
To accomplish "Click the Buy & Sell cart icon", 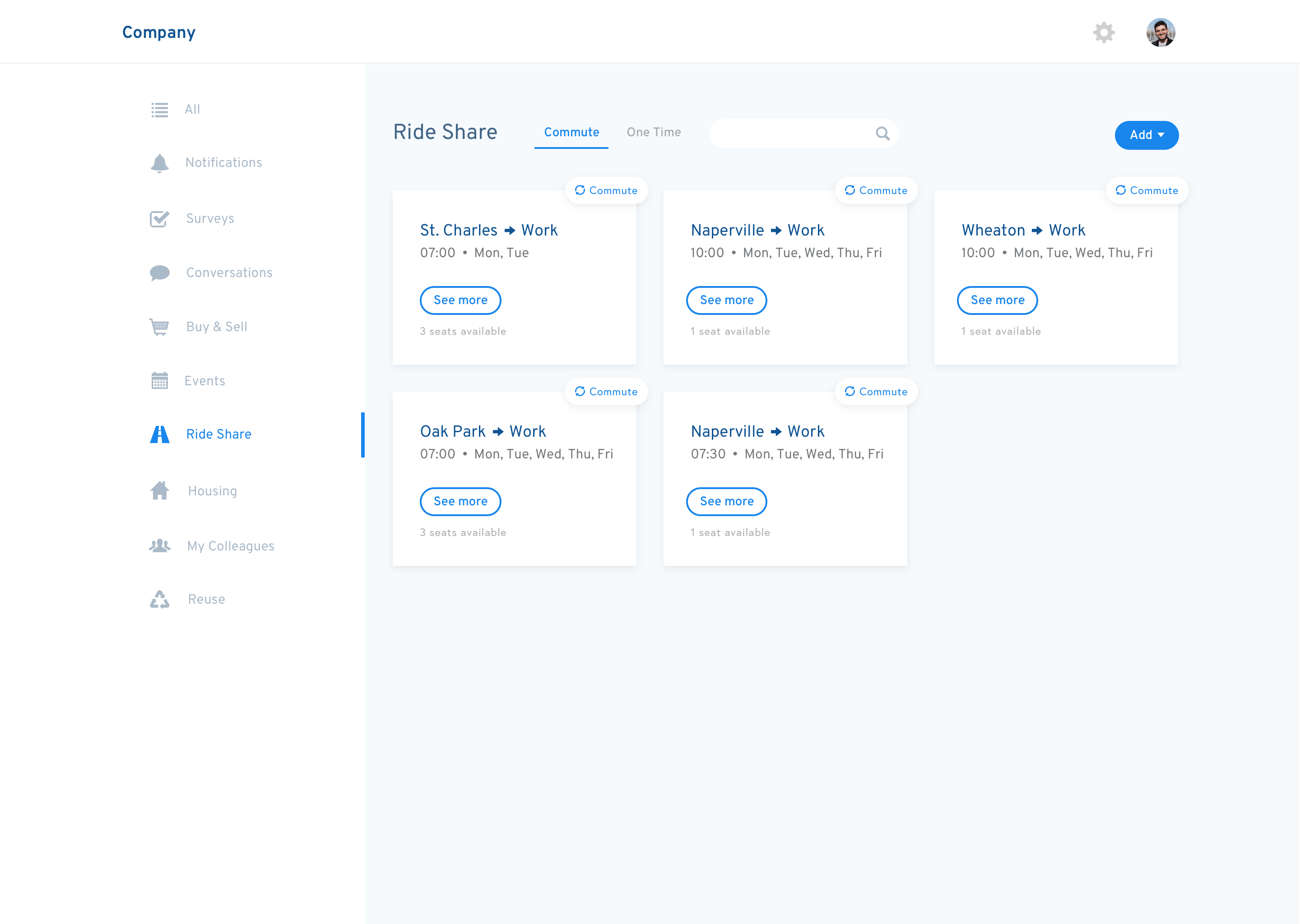I will (x=159, y=327).
